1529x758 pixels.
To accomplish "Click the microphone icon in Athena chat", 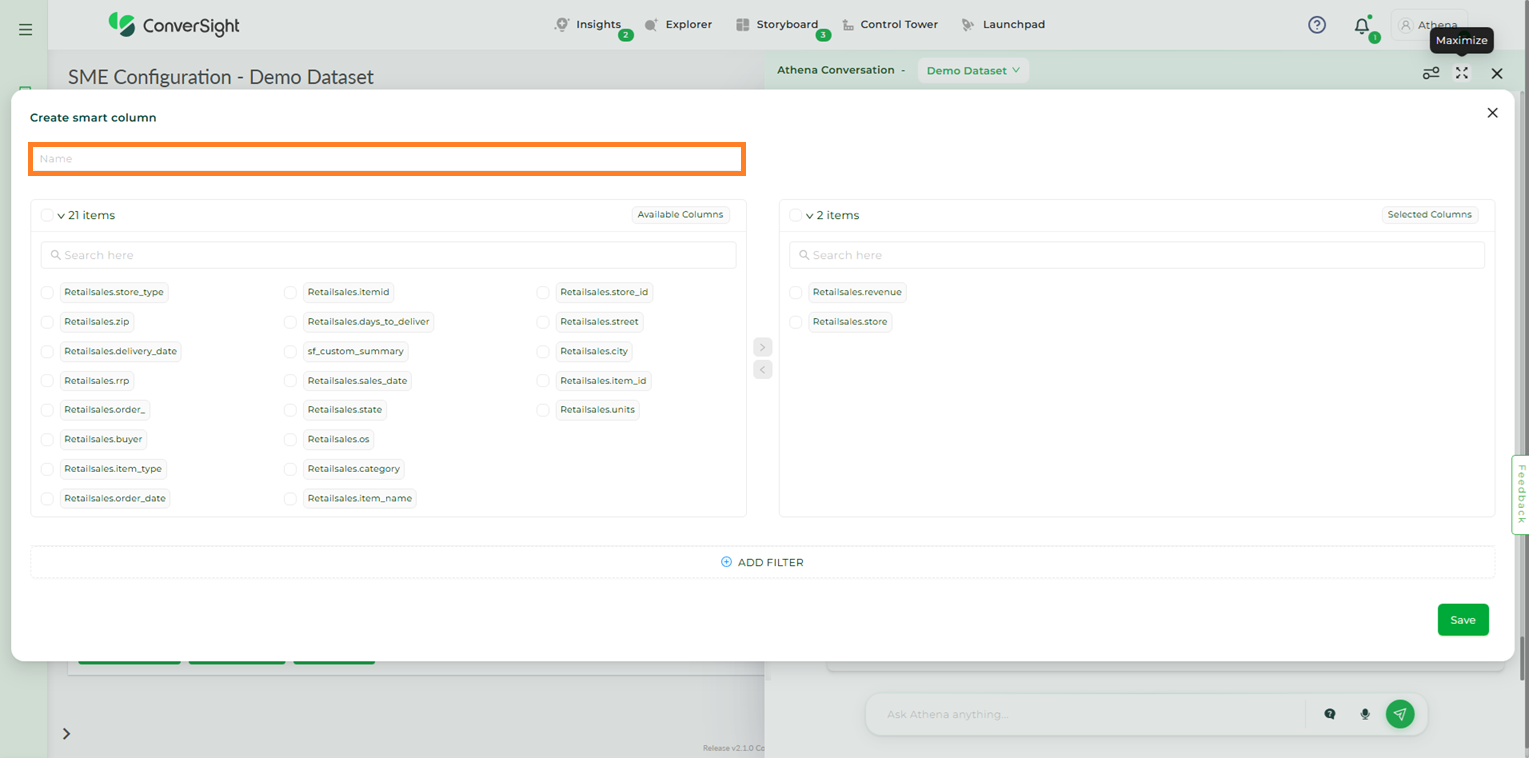I will (1364, 714).
